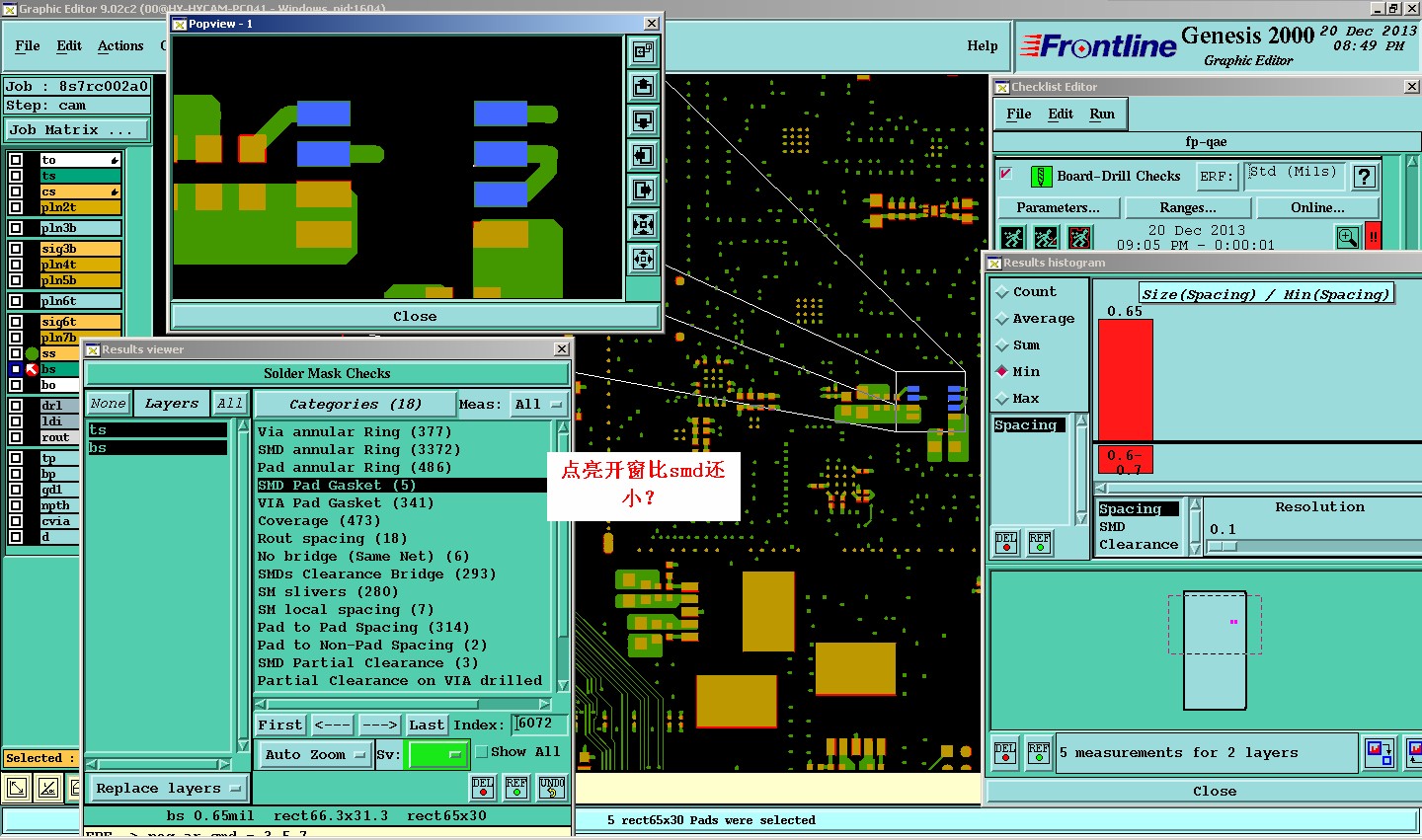Click the tall red 0.65 histogram bar

(1126, 379)
